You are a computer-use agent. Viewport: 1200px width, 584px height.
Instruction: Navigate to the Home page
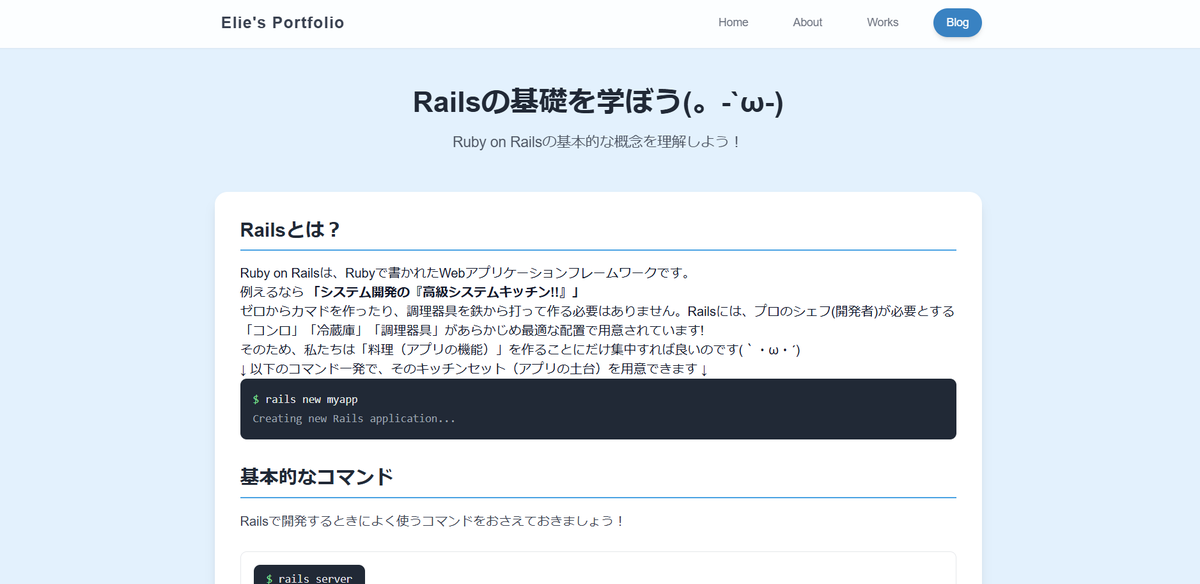733,22
